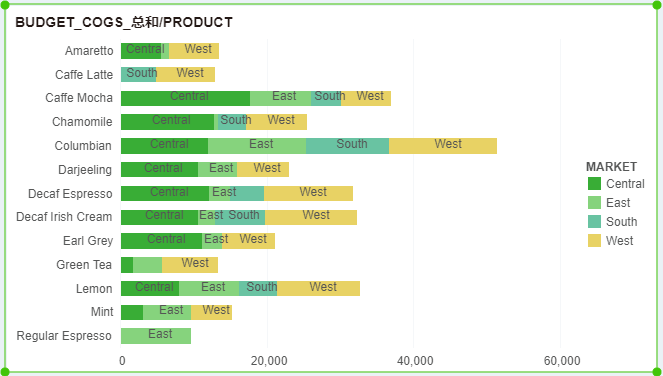The height and width of the screenshot is (376, 663).
Task: Click the Mint product axis label
Action: click(102, 312)
